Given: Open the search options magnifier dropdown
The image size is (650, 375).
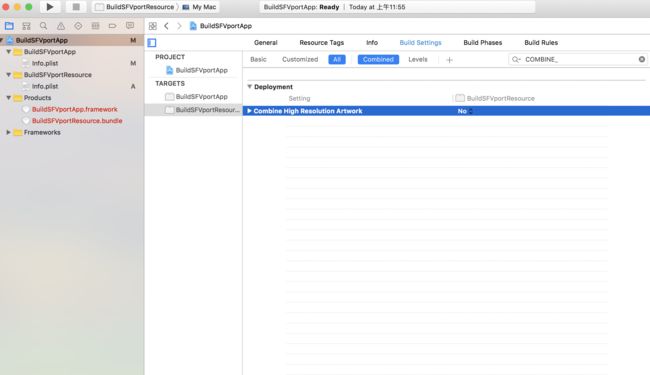Looking at the screenshot, I should [x=516, y=60].
